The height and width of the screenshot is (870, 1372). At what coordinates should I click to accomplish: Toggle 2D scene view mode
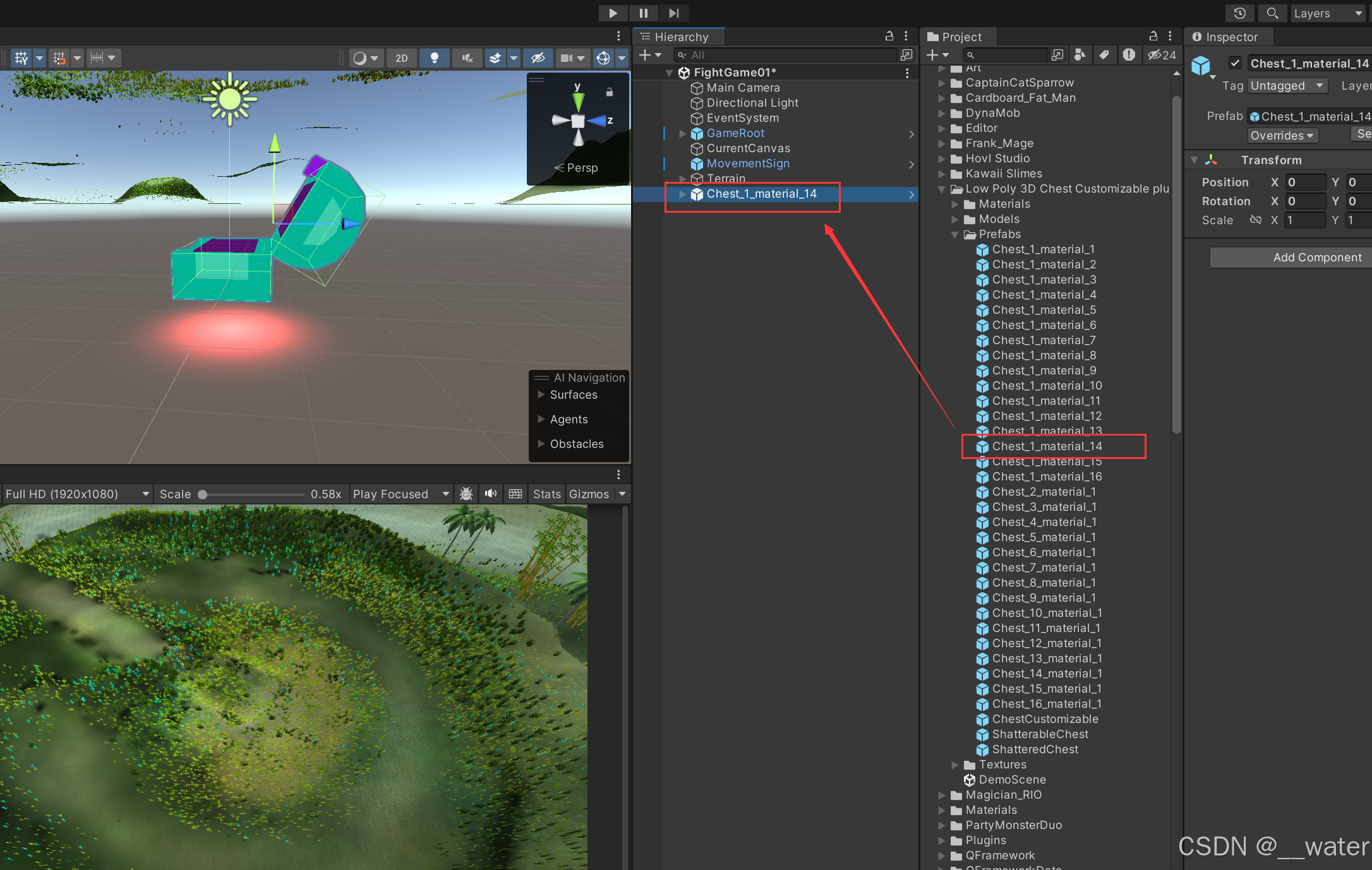coord(402,58)
